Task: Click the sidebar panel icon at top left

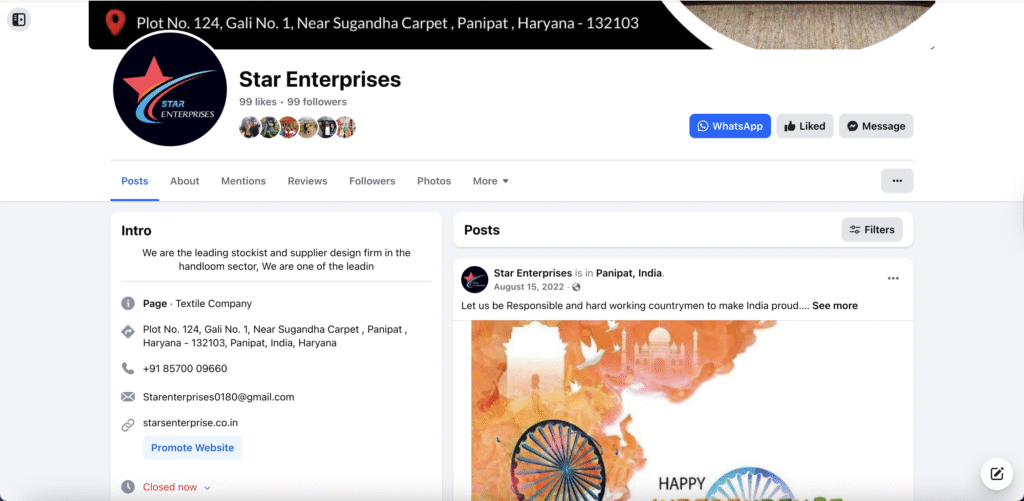Action: coord(19,20)
